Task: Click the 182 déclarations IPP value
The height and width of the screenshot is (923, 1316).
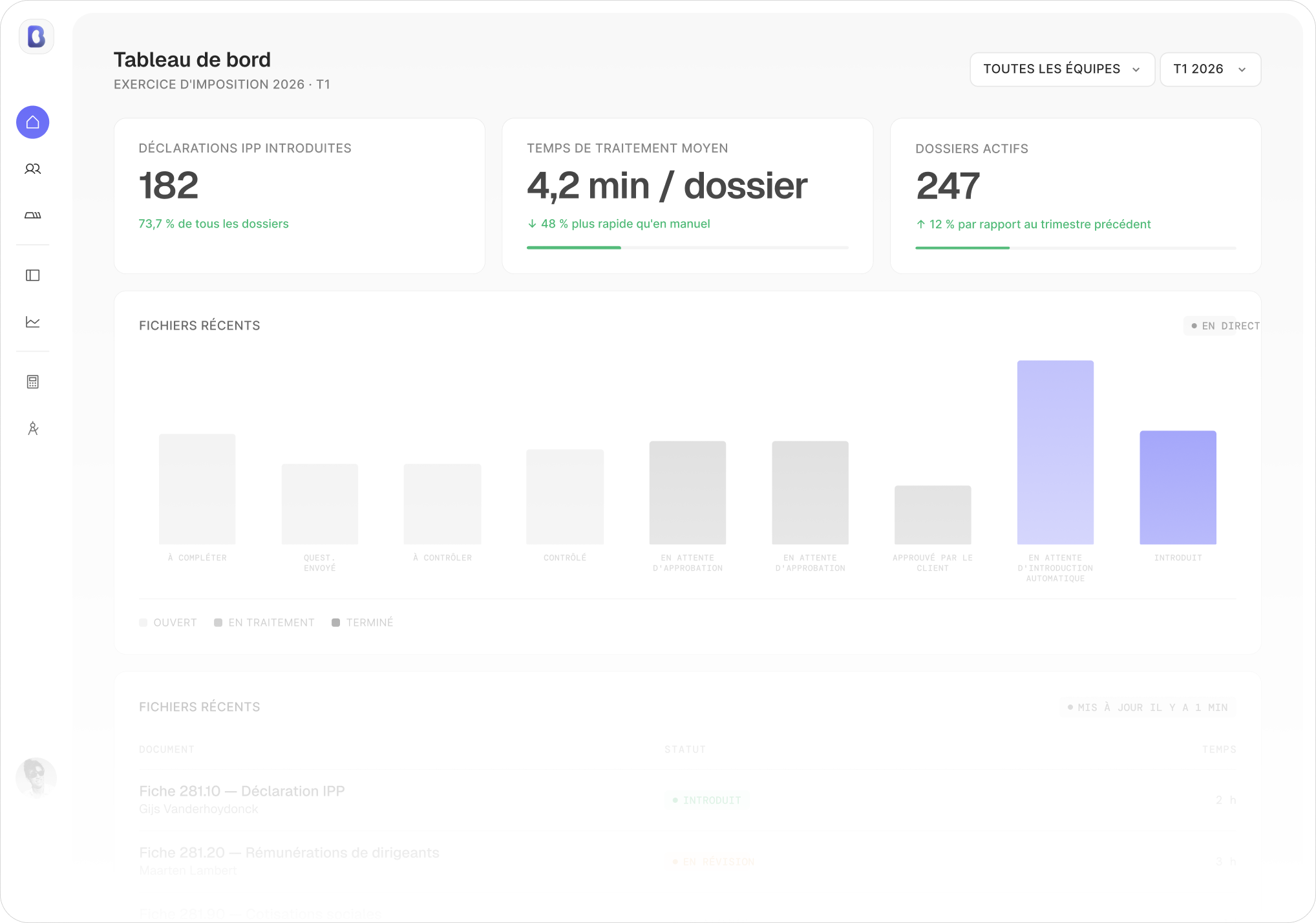Action: coord(169,186)
